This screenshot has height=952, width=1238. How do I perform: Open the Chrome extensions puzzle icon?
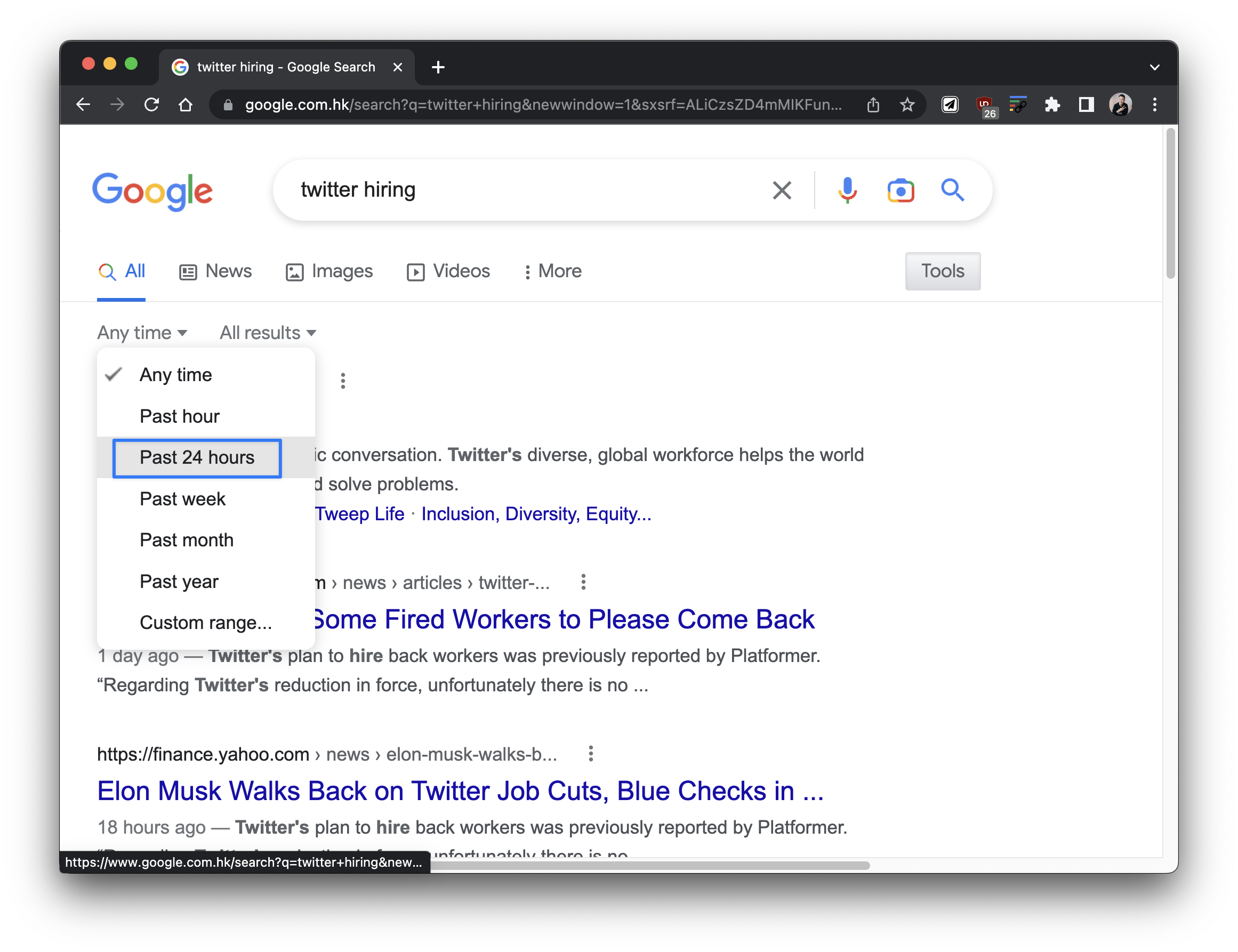[x=1052, y=105]
